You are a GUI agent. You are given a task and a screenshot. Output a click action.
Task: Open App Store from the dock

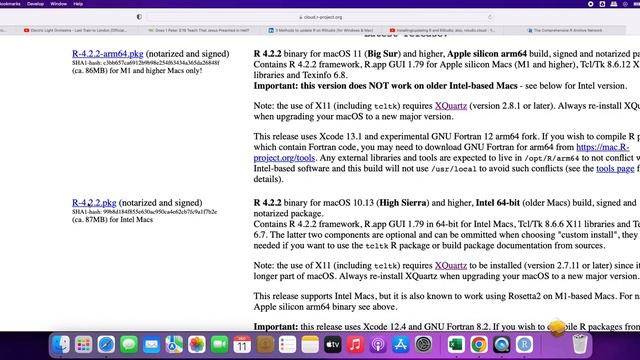(401, 344)
